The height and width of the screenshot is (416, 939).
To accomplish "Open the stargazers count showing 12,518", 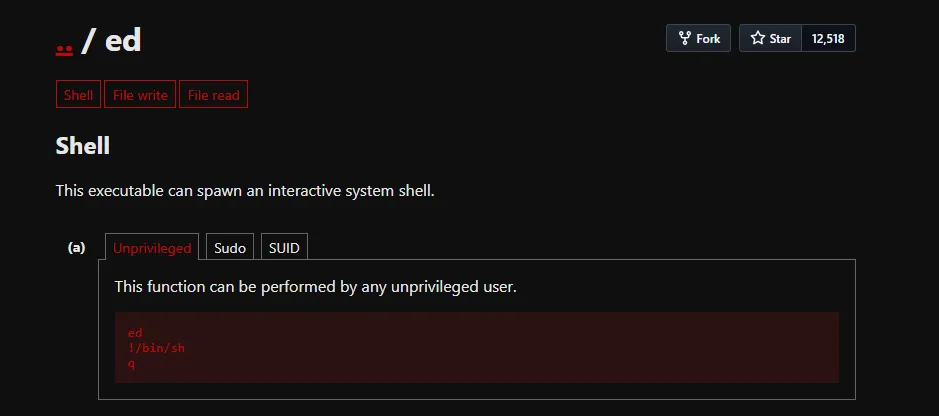I will click(x=828, y=38).
